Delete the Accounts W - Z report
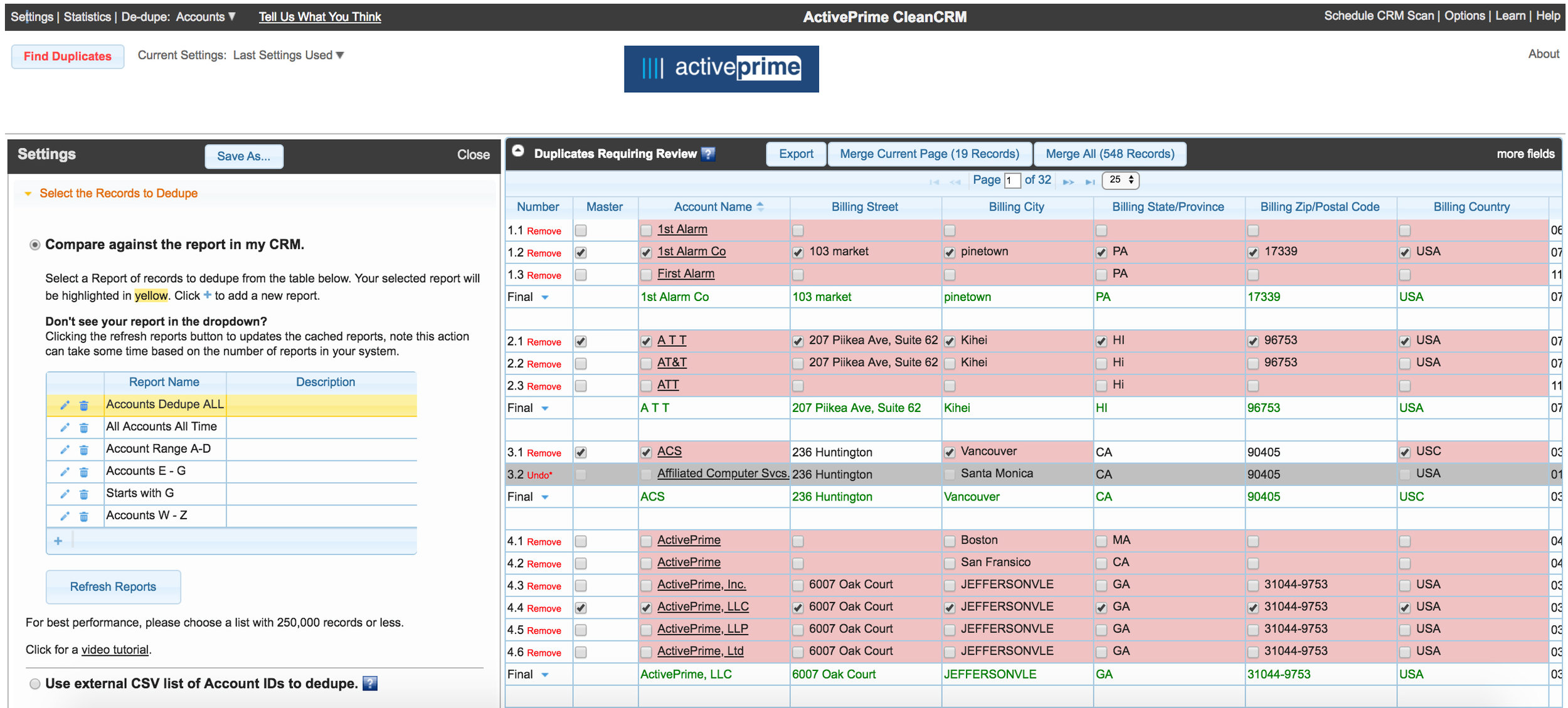The width and height of the screenshot is (1568, 708). (x=83, y=516)
